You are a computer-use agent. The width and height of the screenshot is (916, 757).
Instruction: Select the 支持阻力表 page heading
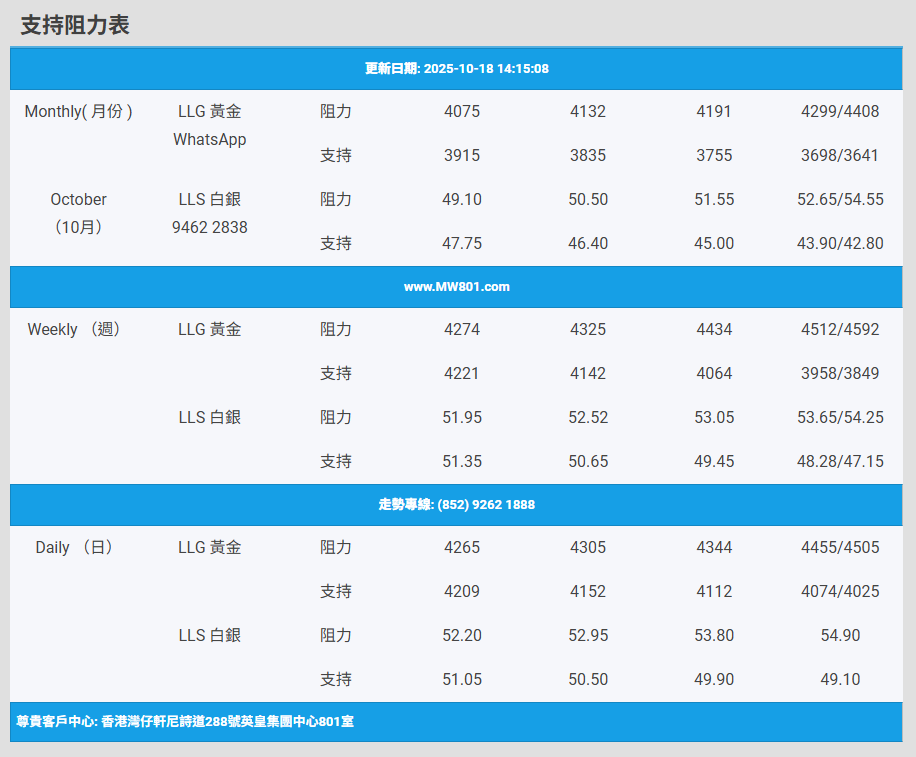click(75, 25)
